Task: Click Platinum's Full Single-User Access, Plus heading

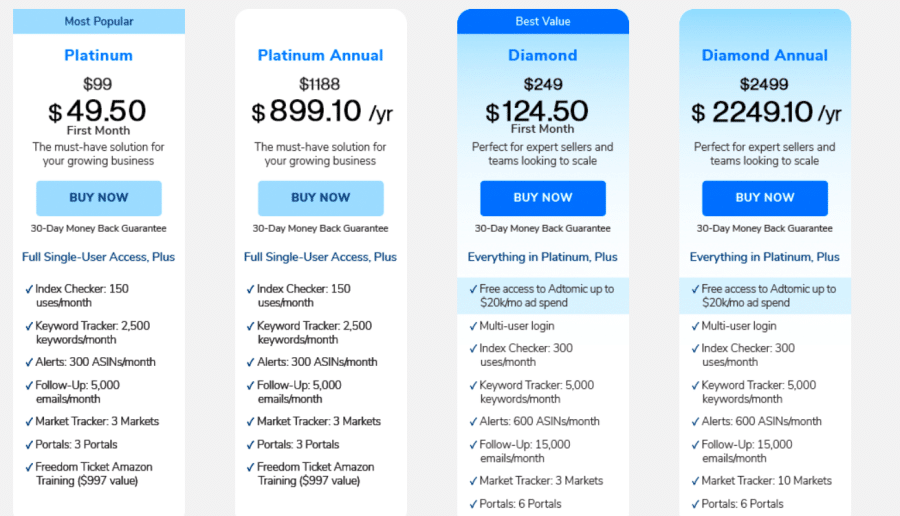Action: [x=98, y=257]
